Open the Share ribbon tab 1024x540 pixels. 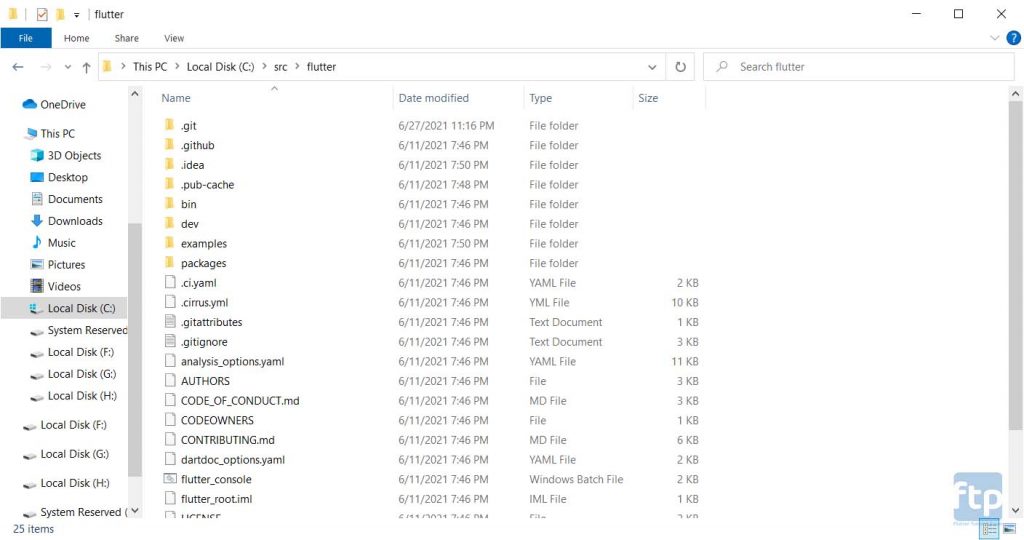[x=126, y=38]
